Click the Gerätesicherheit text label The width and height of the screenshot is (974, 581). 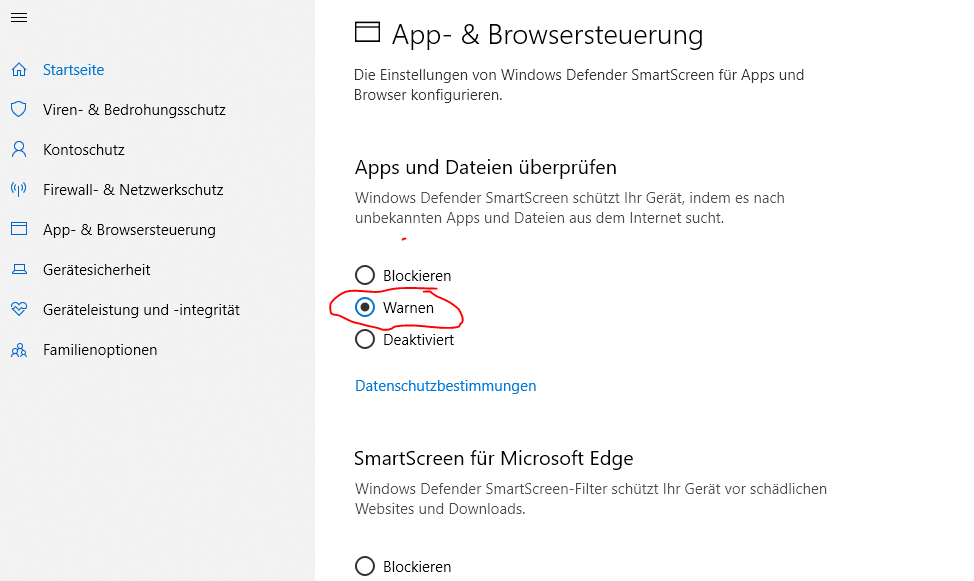[97, 270]
